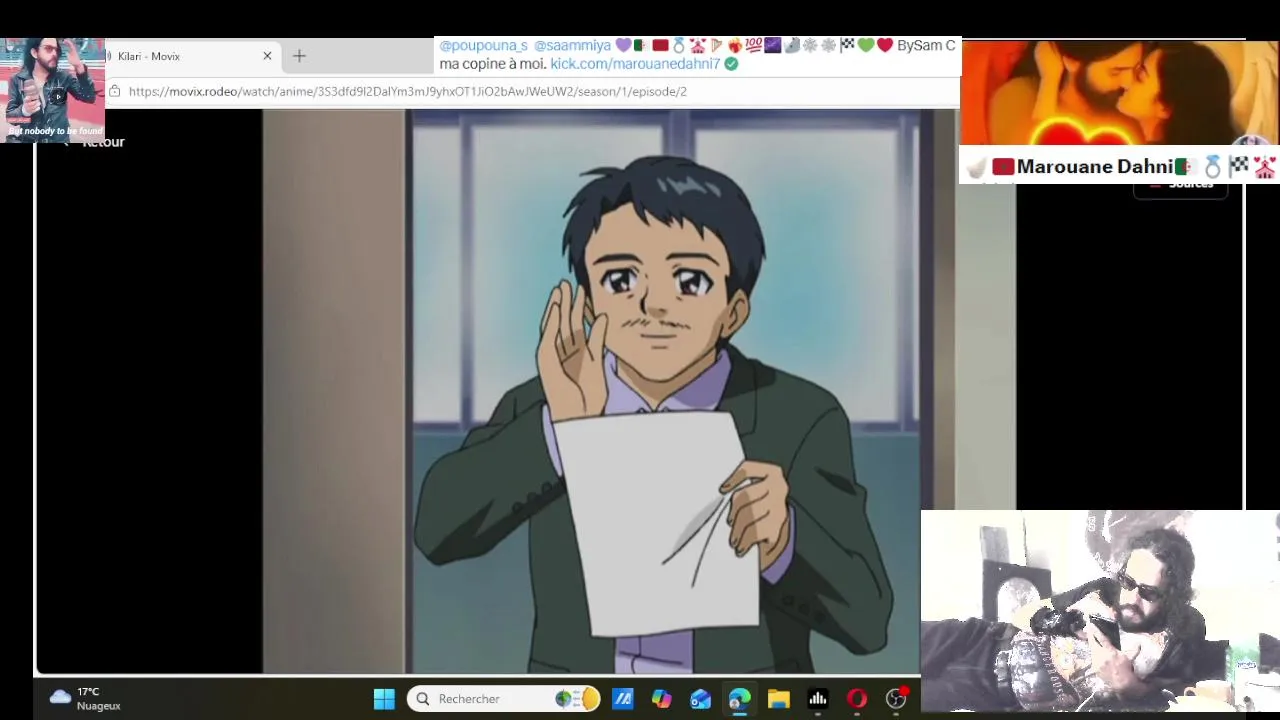Open the Opera browser taskbar icon
Viewport: 1280px width, 720px height.
(x=857, y=699)
